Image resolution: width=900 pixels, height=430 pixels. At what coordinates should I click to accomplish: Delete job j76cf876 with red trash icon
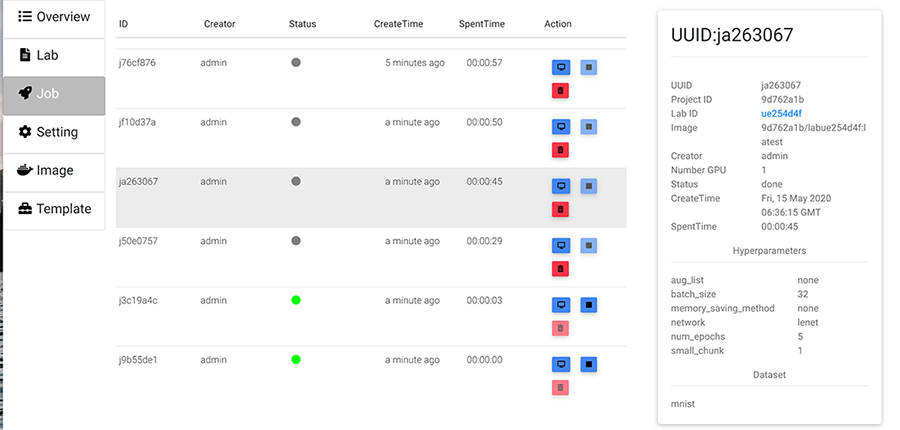click(x=561, y=91)
